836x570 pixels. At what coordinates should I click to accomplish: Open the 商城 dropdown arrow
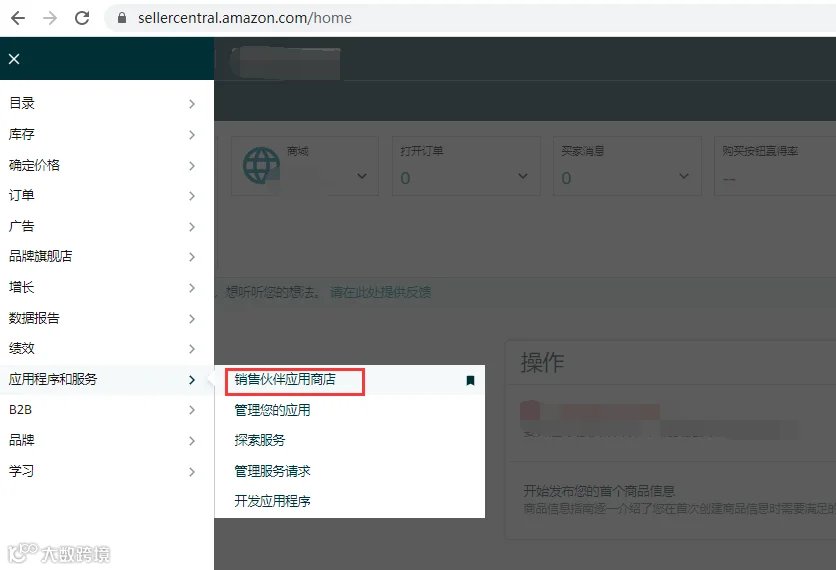click(362, 176)
